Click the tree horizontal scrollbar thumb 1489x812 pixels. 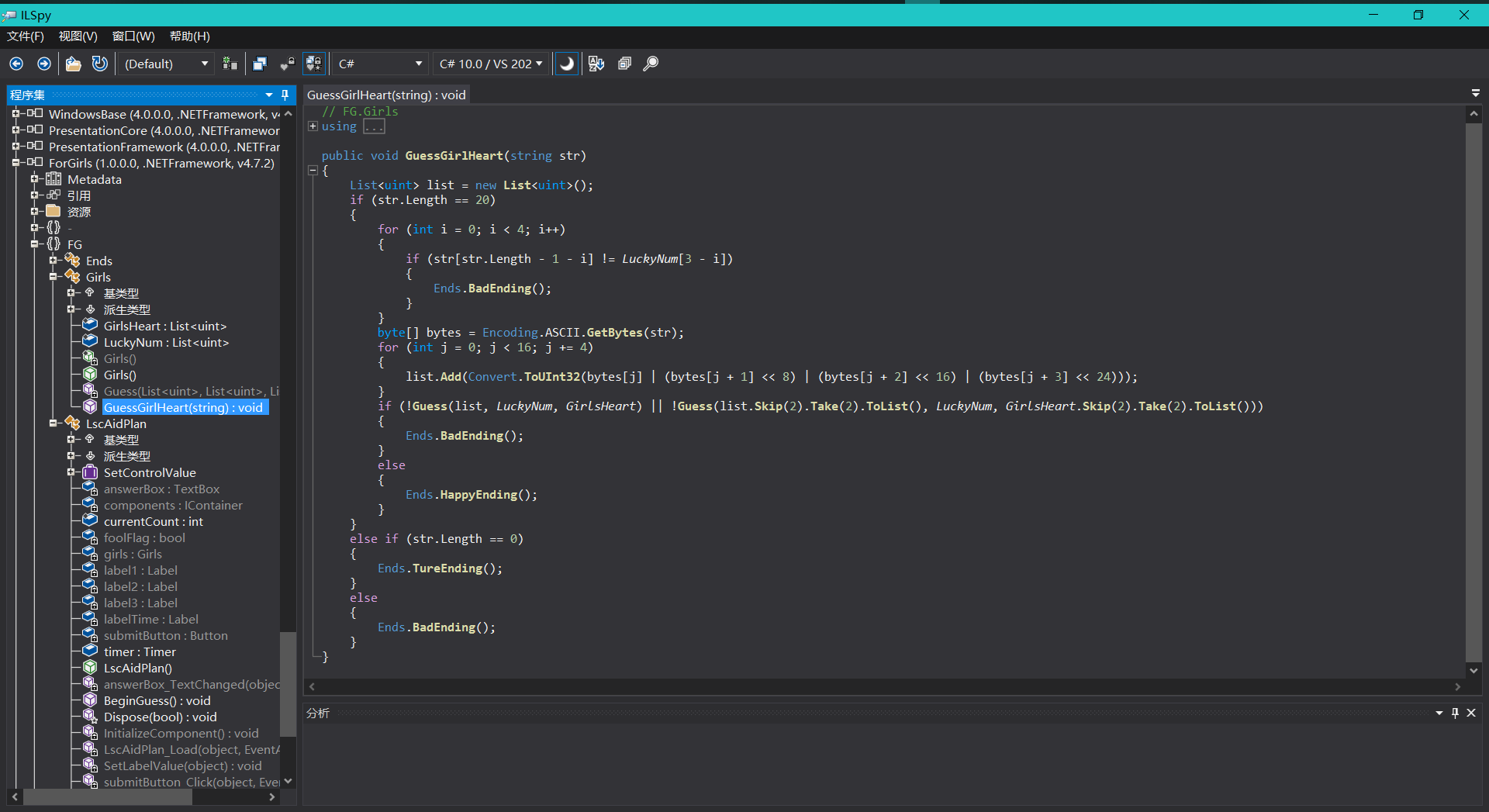(x=108, y=796)
